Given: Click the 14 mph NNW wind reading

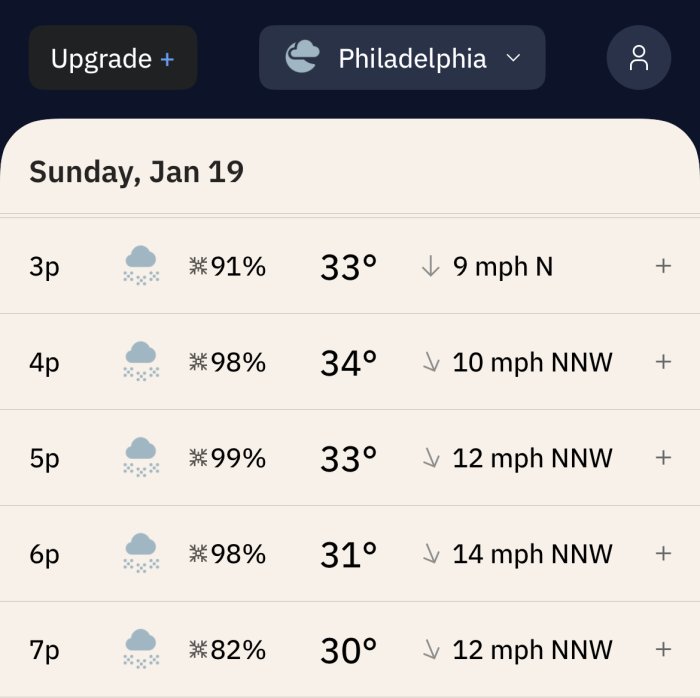Looking at the screenshot, I should click(x=533, y=554).
